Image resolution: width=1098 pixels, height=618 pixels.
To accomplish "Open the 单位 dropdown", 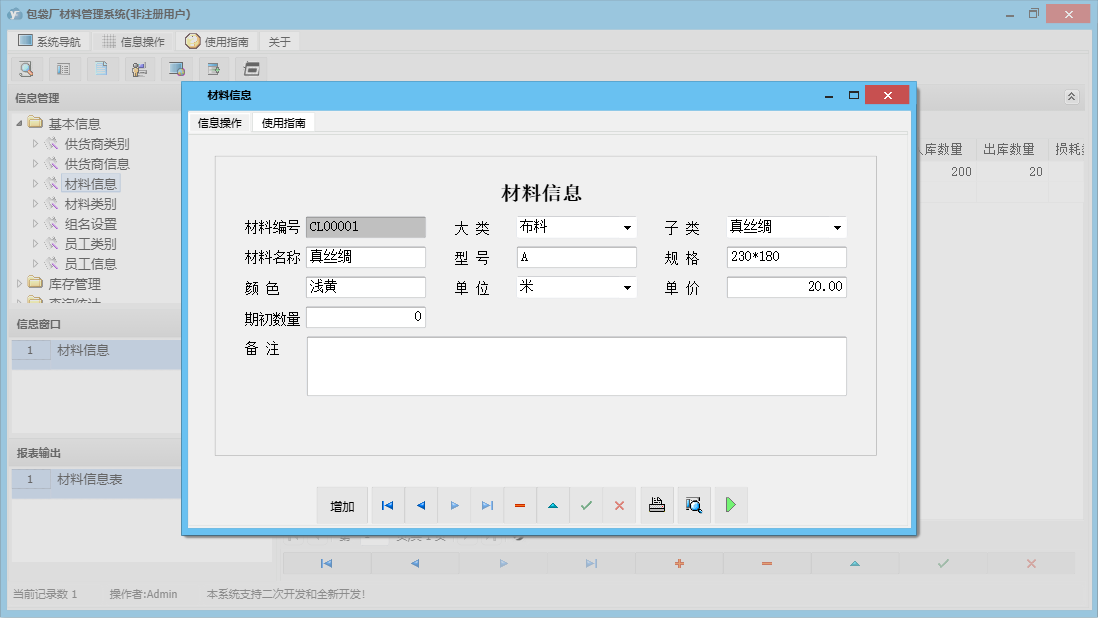I will tap(627, 288).
